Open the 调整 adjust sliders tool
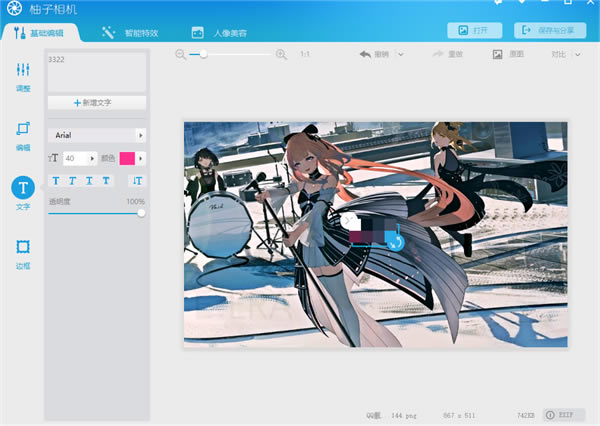600x426 pixels. point(23,77)
